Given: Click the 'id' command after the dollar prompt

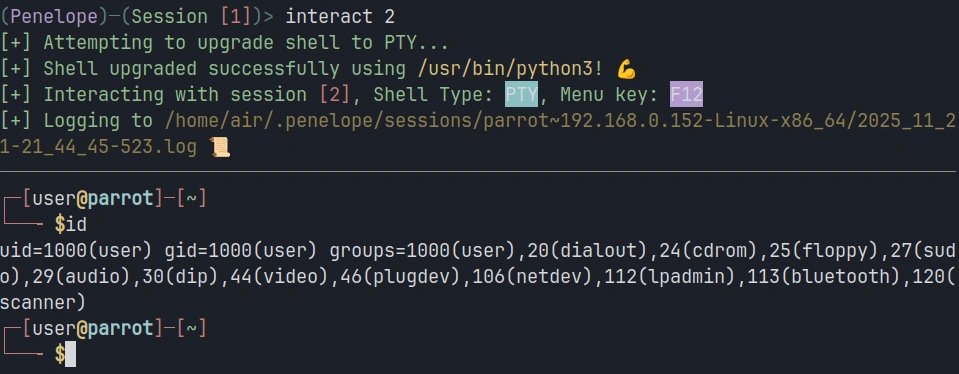Looking at the screenshot, I should pos(76,225).
